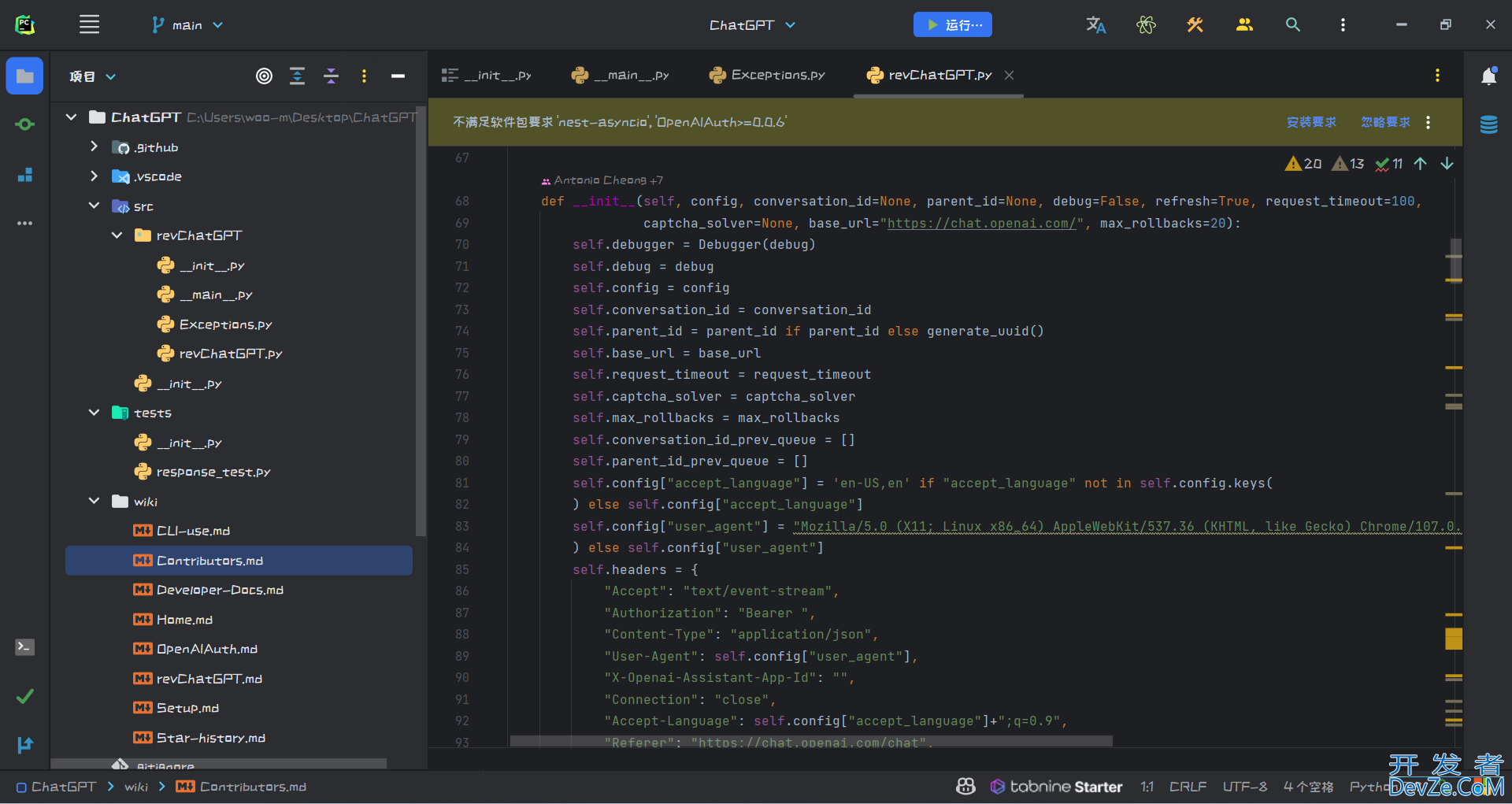
Task: Switch to __init__.py editor tab
Action: point(487,76)
